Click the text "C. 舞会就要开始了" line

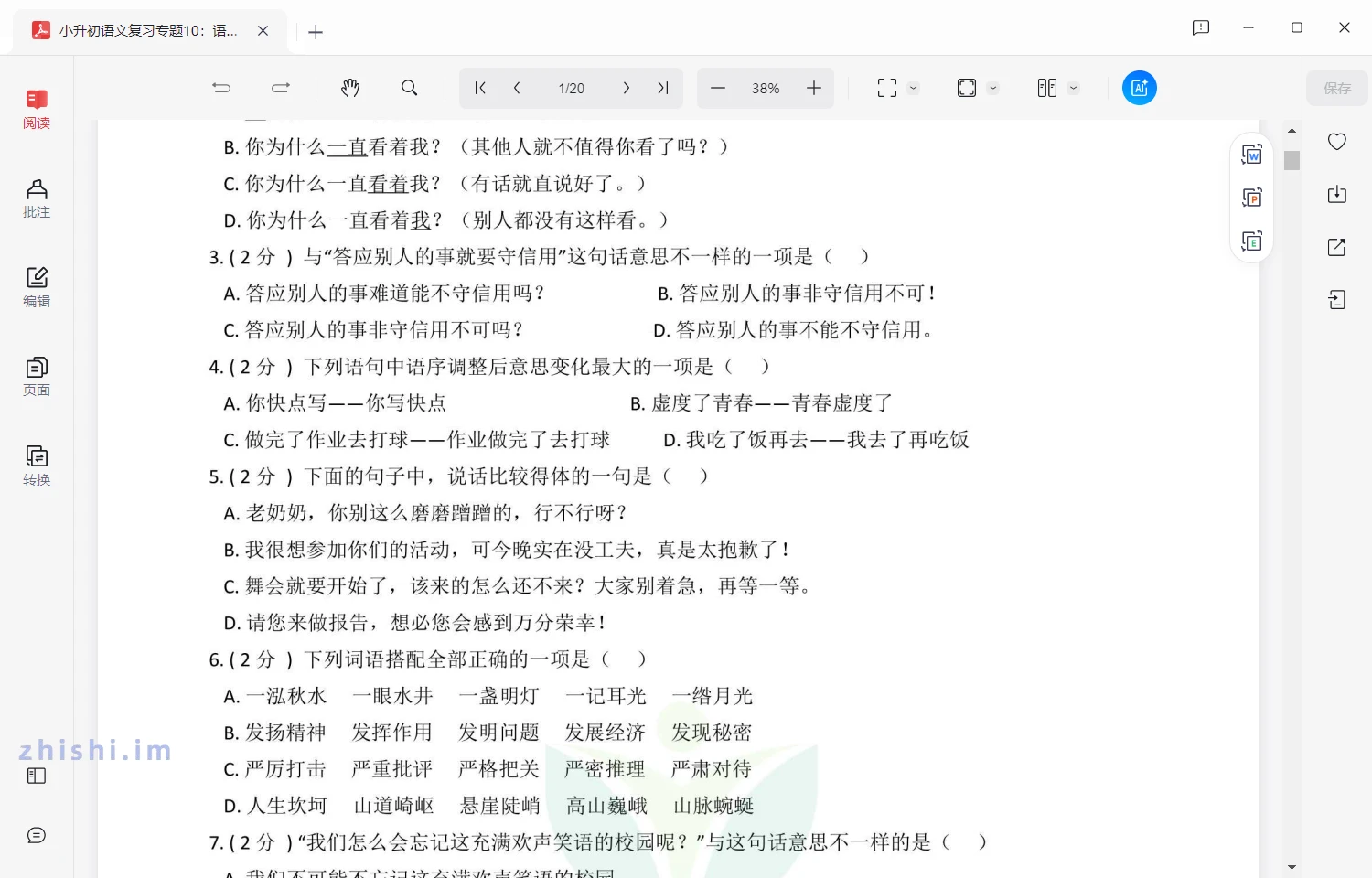pyautogui.click(x=518, y=586)
